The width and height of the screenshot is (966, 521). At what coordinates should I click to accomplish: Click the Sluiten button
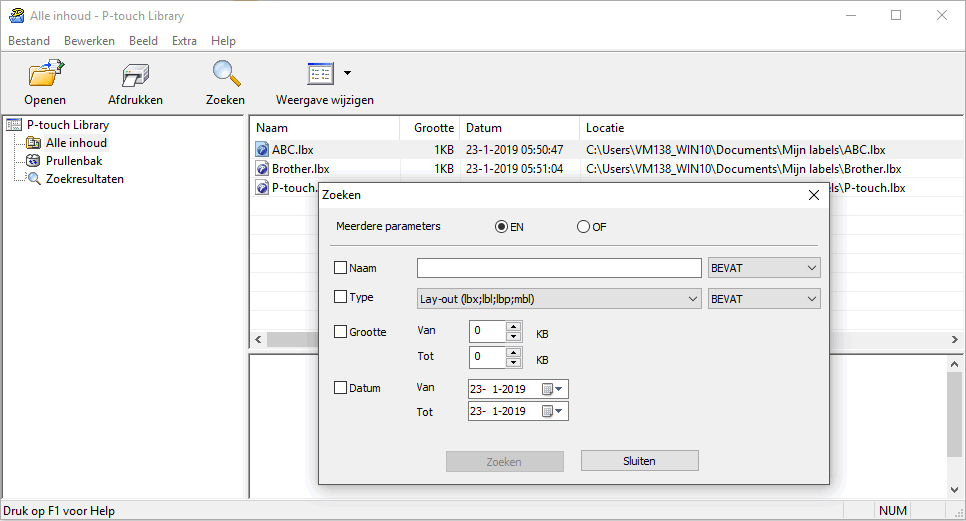click(639, 461)
